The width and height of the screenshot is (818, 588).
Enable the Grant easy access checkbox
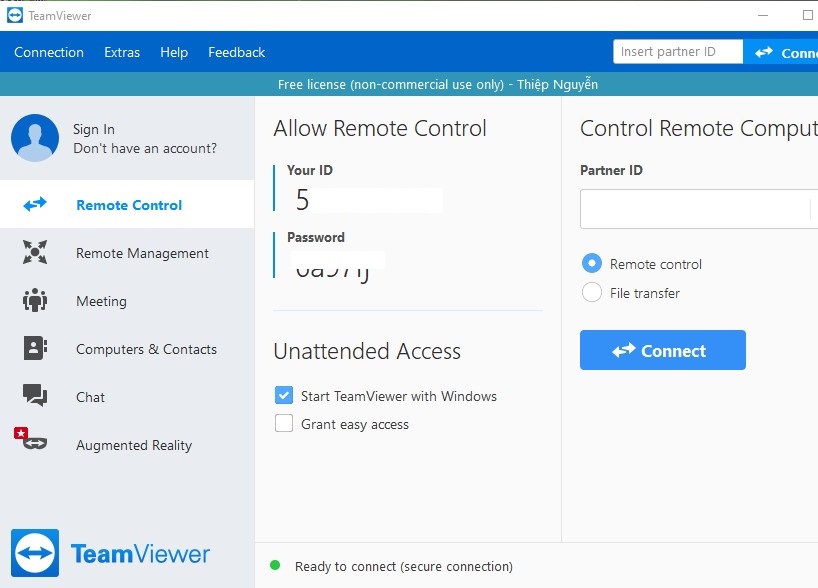click(x=284, y=424)
